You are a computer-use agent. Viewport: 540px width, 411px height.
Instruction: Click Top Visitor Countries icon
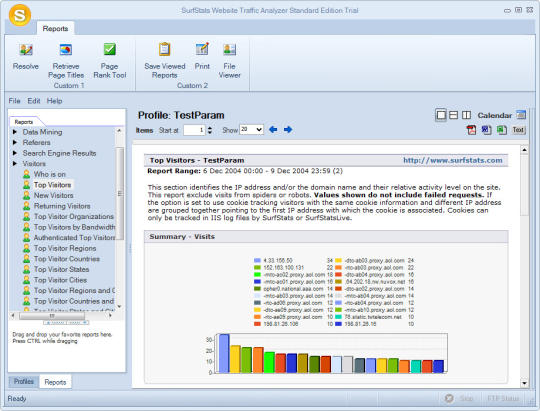tap(27, 259)
